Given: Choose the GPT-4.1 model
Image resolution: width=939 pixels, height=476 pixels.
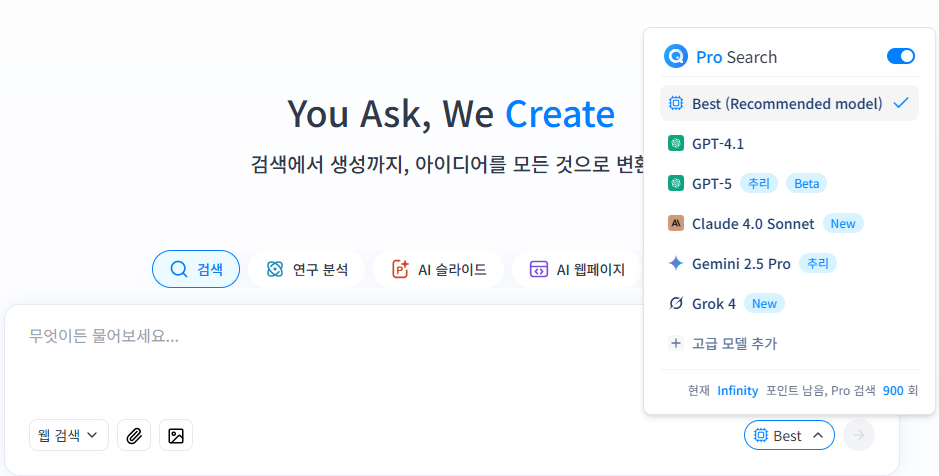Looking at the screenshot, I should click(x=789, y=144).
